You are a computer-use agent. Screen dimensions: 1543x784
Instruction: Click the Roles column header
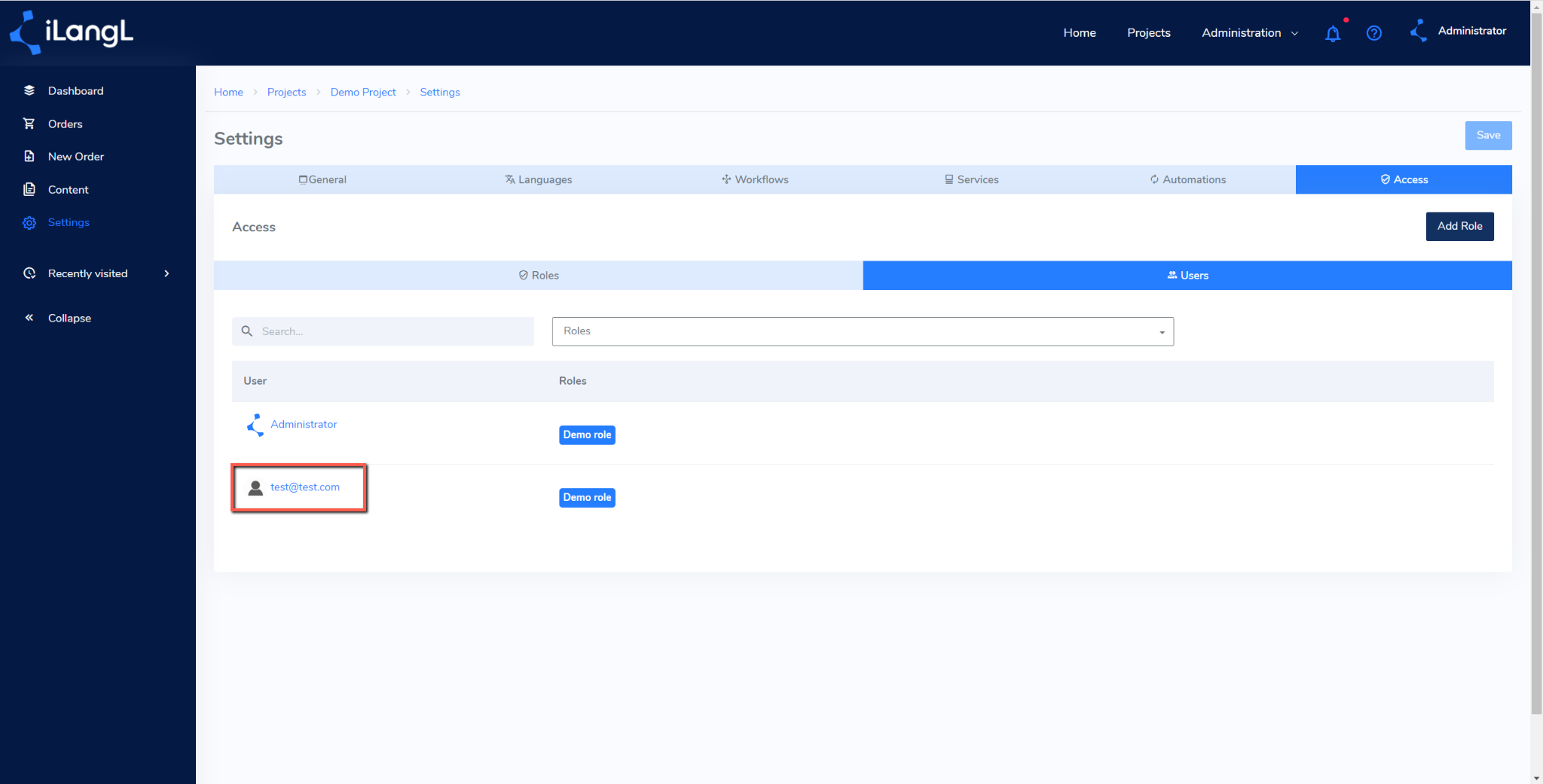[573, 380]
